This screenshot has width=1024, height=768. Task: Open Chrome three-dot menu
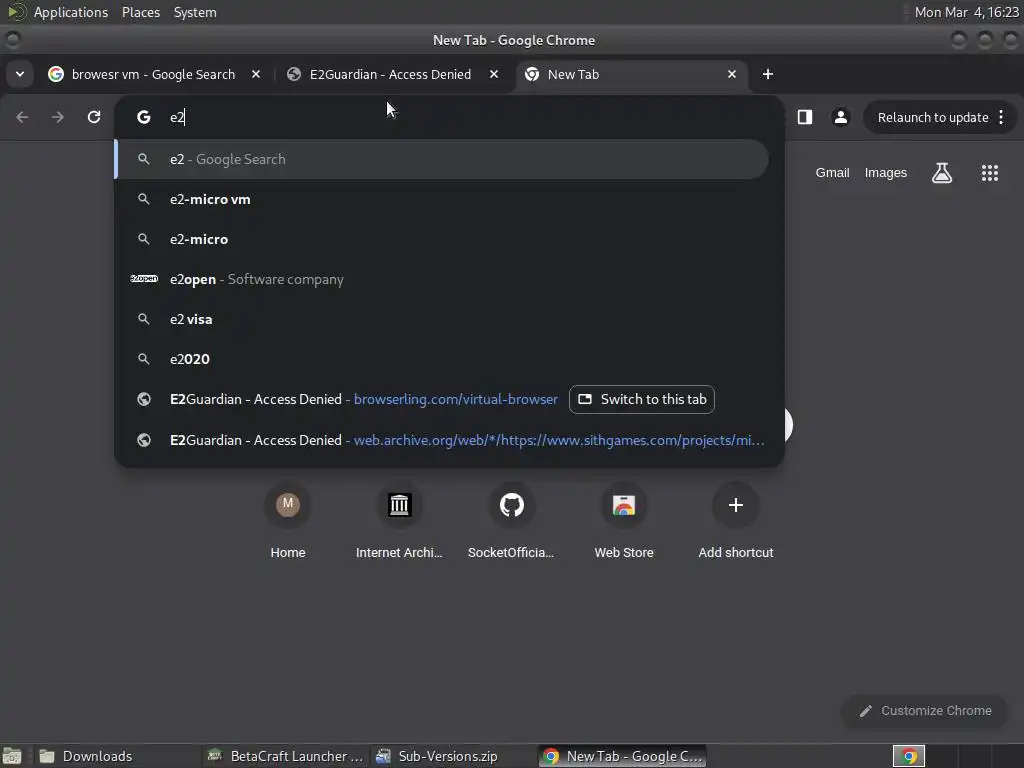[1001, 117]
